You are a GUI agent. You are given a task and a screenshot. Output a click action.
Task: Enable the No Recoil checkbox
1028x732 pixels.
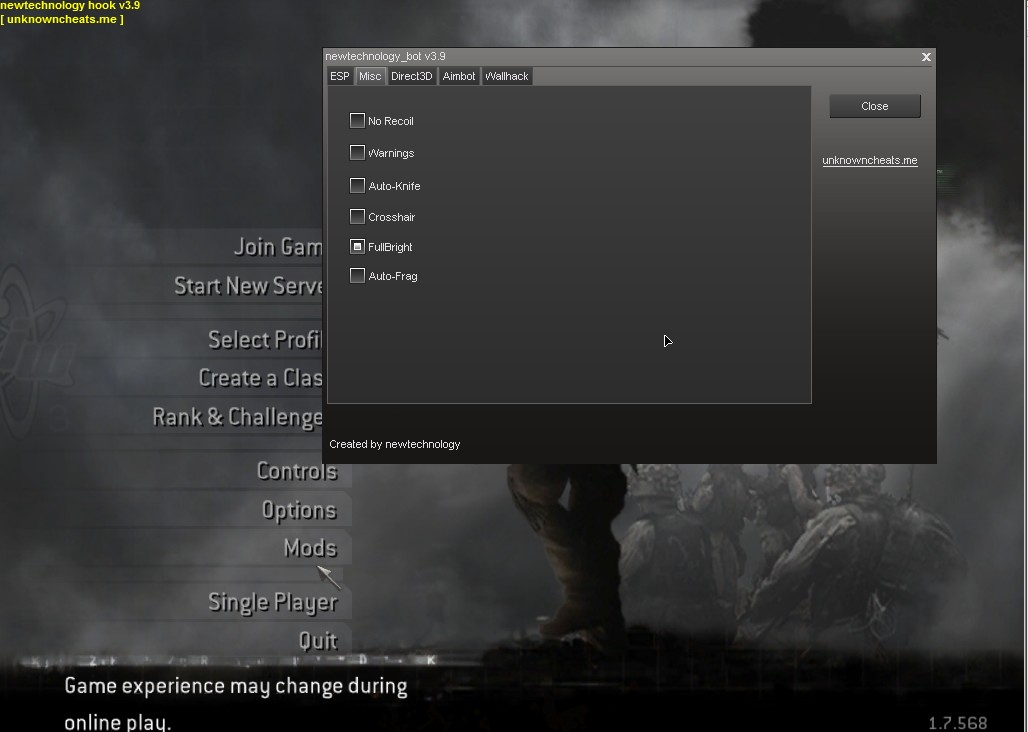coord(357,121)
